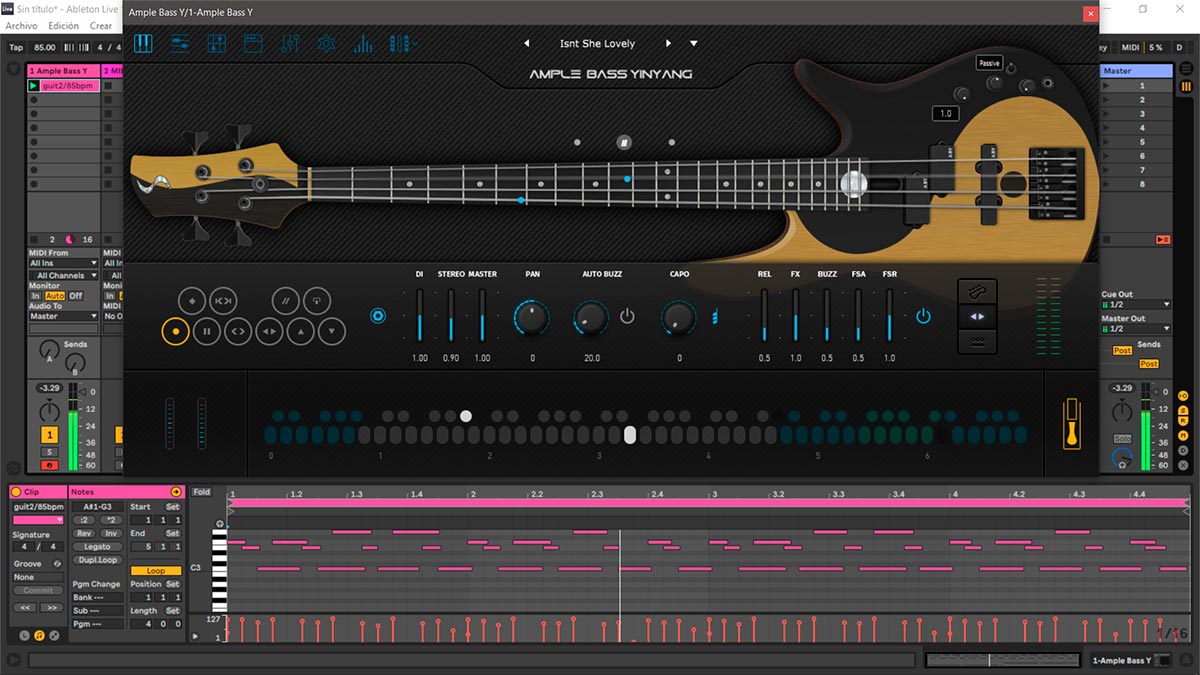Click the blue capo icon beside the CAPO knob
The image size is (1200, 675).
[715, 318]
